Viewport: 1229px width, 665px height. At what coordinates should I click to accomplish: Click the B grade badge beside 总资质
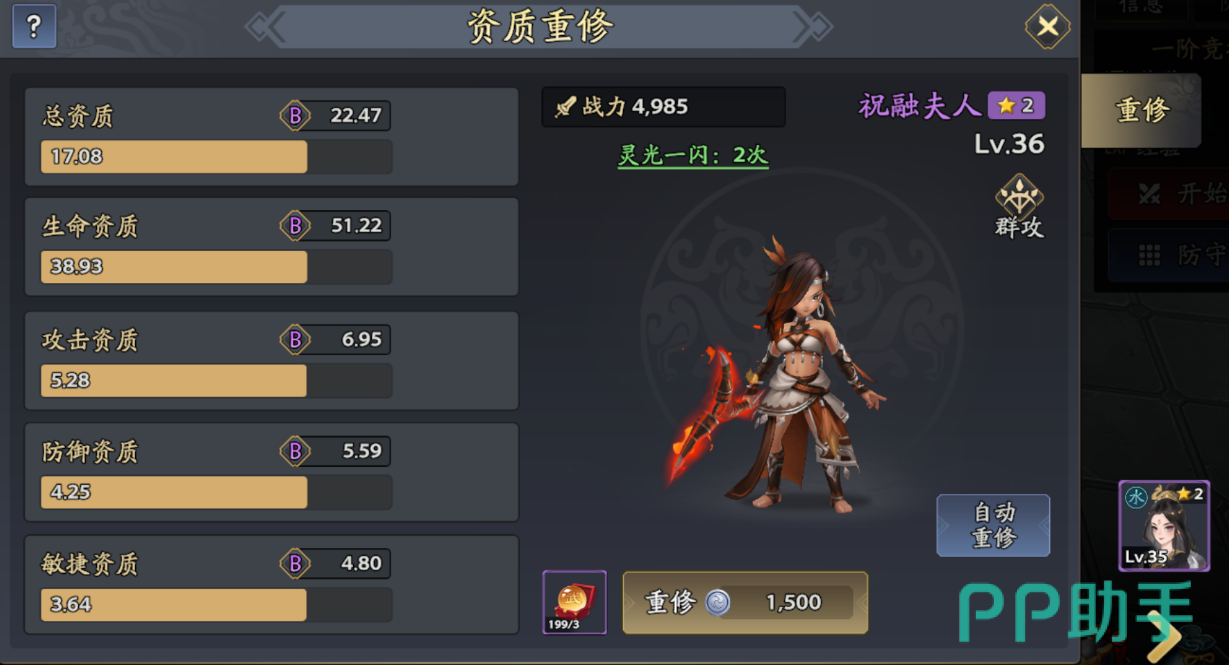click(294, 116)
